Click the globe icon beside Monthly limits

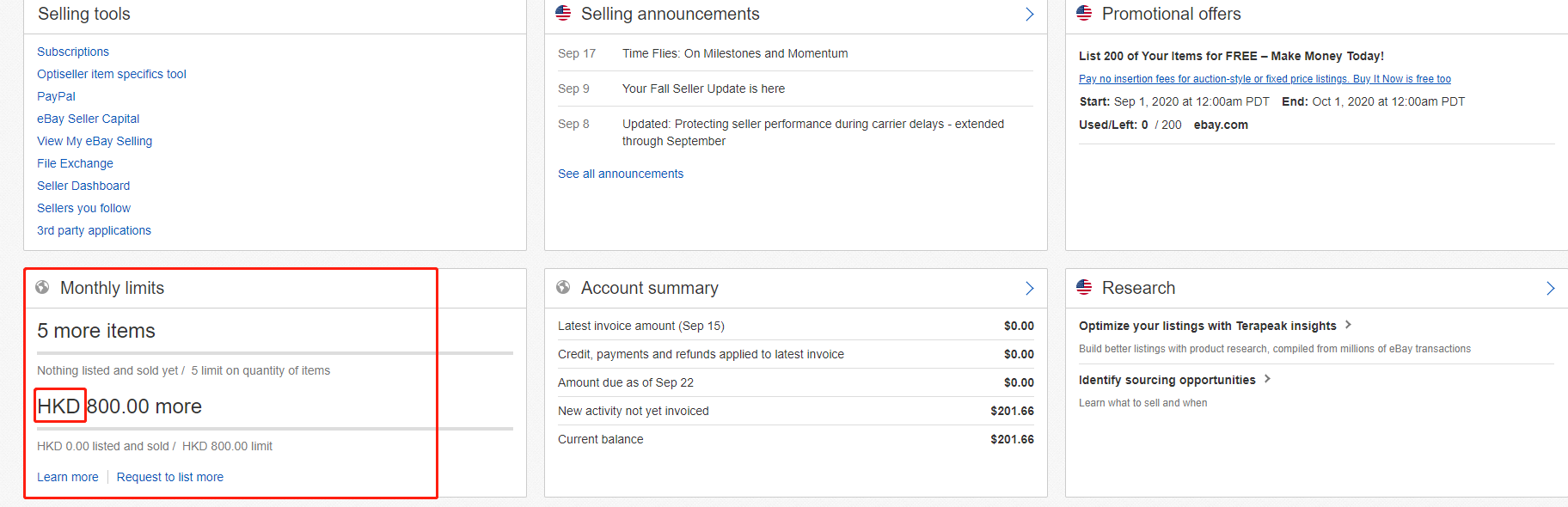pos(42,287)
